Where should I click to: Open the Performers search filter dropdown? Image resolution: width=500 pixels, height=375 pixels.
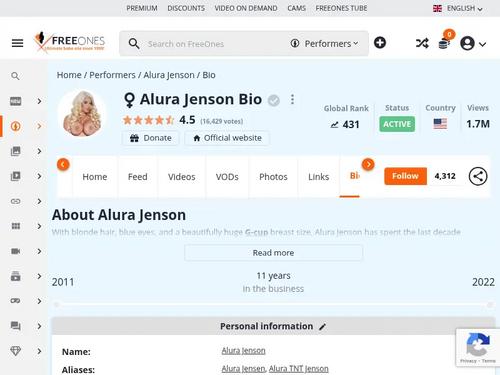pos(324,44)
